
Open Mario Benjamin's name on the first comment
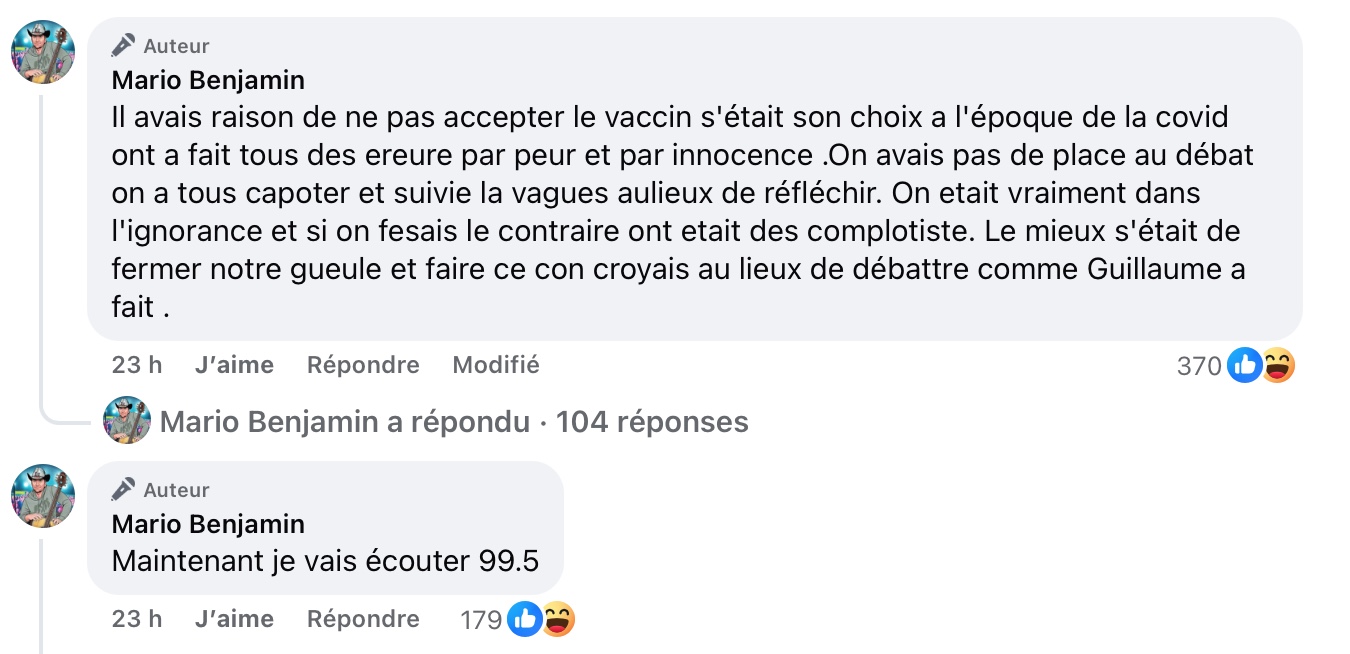pyautogui.click(x=208, y=80)
